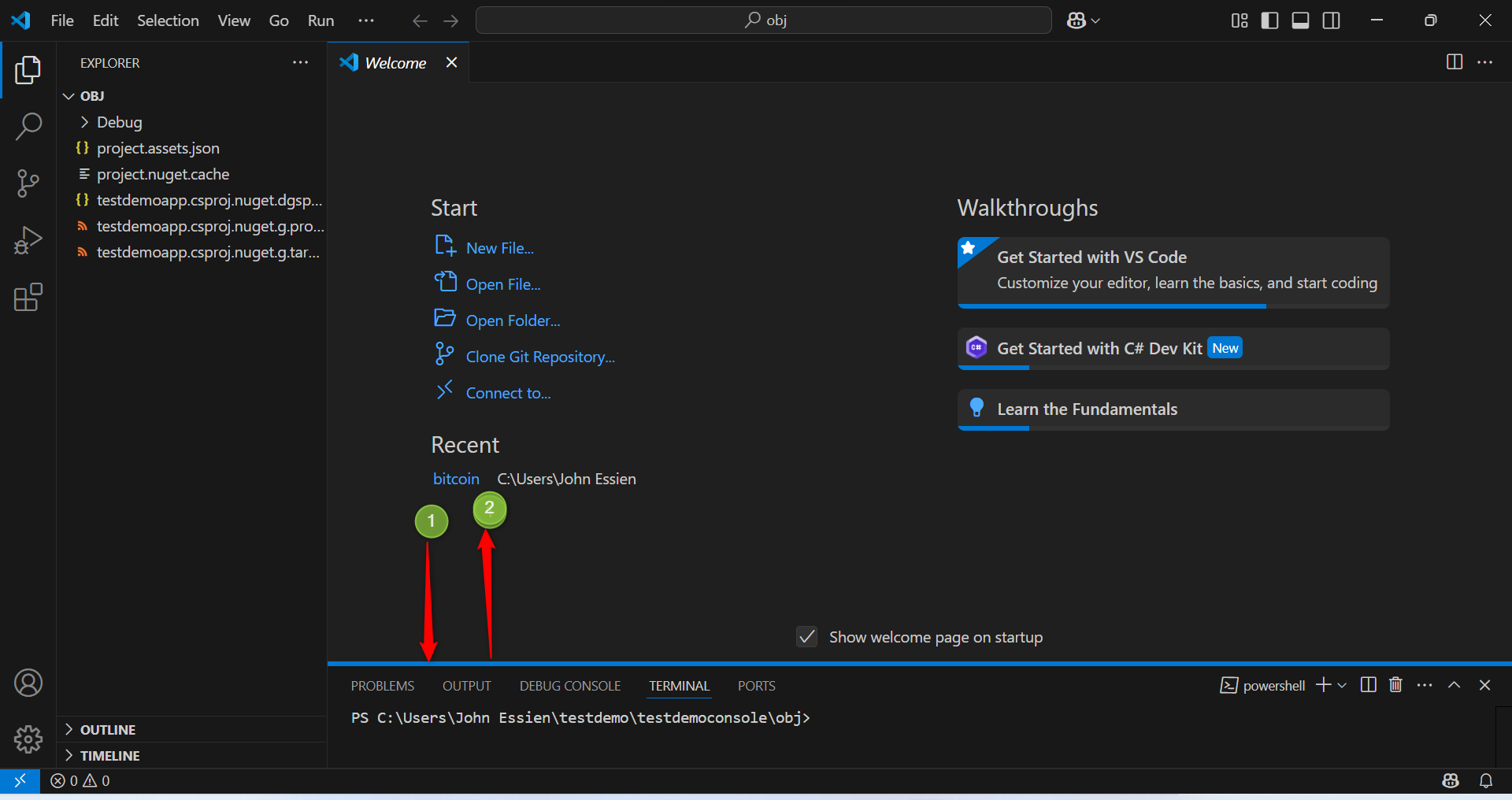1512x800 pixels.
Task: Open Accounts menu in activity bar
Action: [28, 683]
